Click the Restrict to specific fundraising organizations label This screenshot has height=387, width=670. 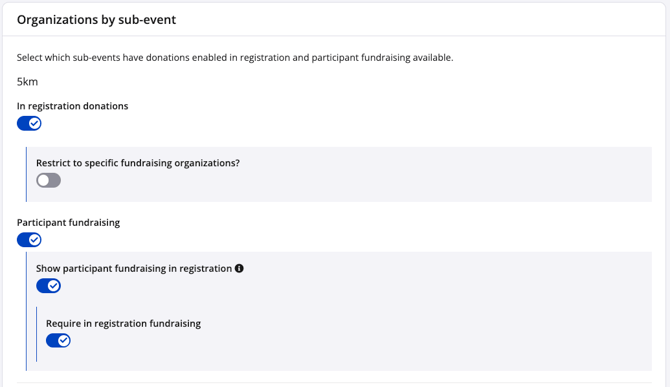[x=138, y=163]
